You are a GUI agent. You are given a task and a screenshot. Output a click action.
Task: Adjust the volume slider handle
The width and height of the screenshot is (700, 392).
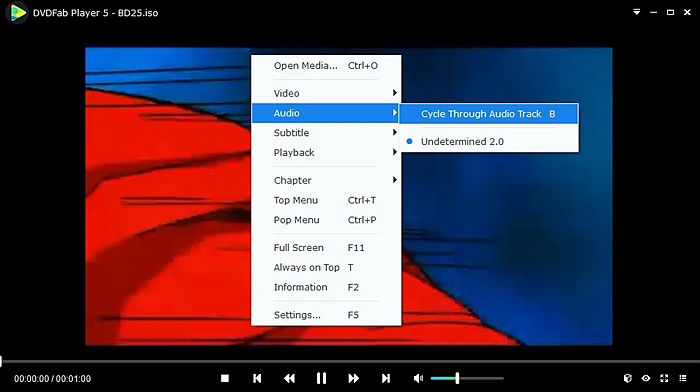coord(457,378)
